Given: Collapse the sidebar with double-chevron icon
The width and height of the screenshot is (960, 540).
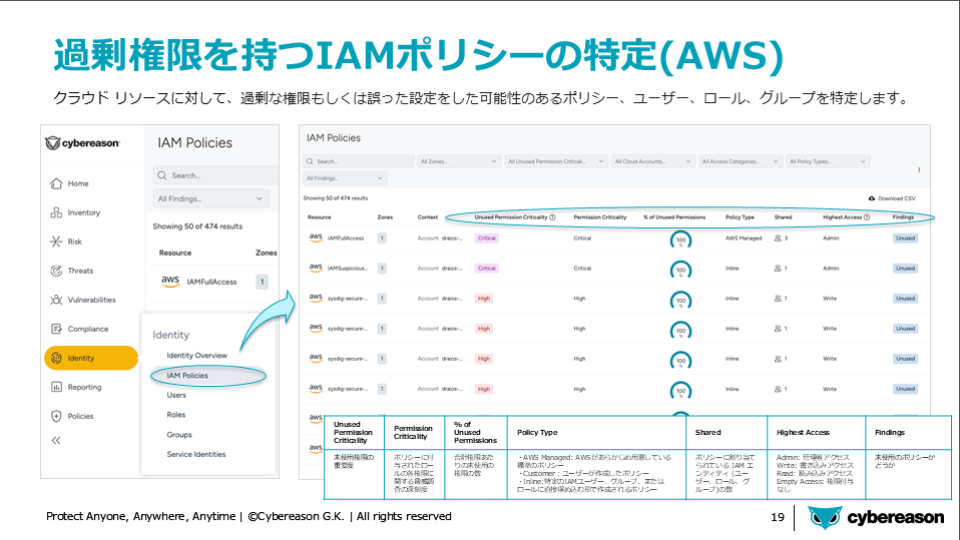Looking at the screenshot, I should (56, 440).
